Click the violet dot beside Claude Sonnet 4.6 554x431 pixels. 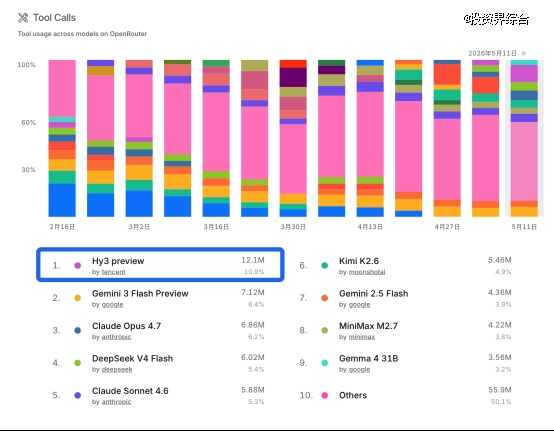pos(78,395)
